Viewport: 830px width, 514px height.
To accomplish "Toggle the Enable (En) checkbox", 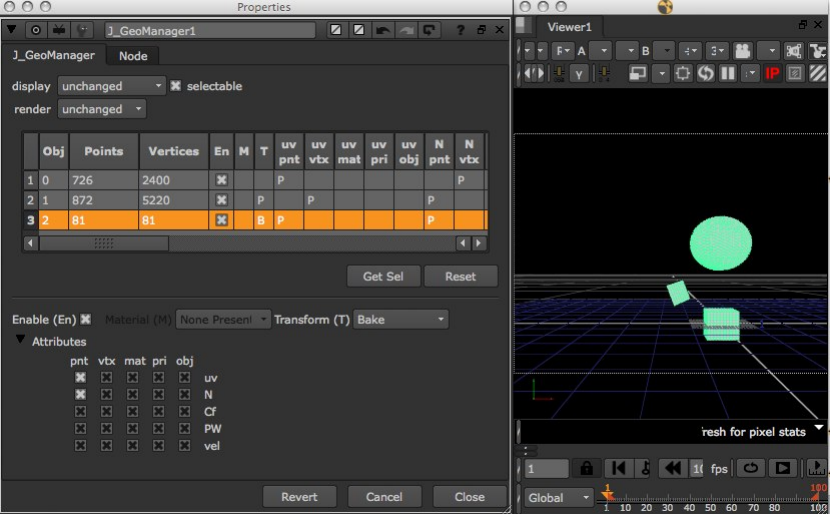I will [86, 319].
